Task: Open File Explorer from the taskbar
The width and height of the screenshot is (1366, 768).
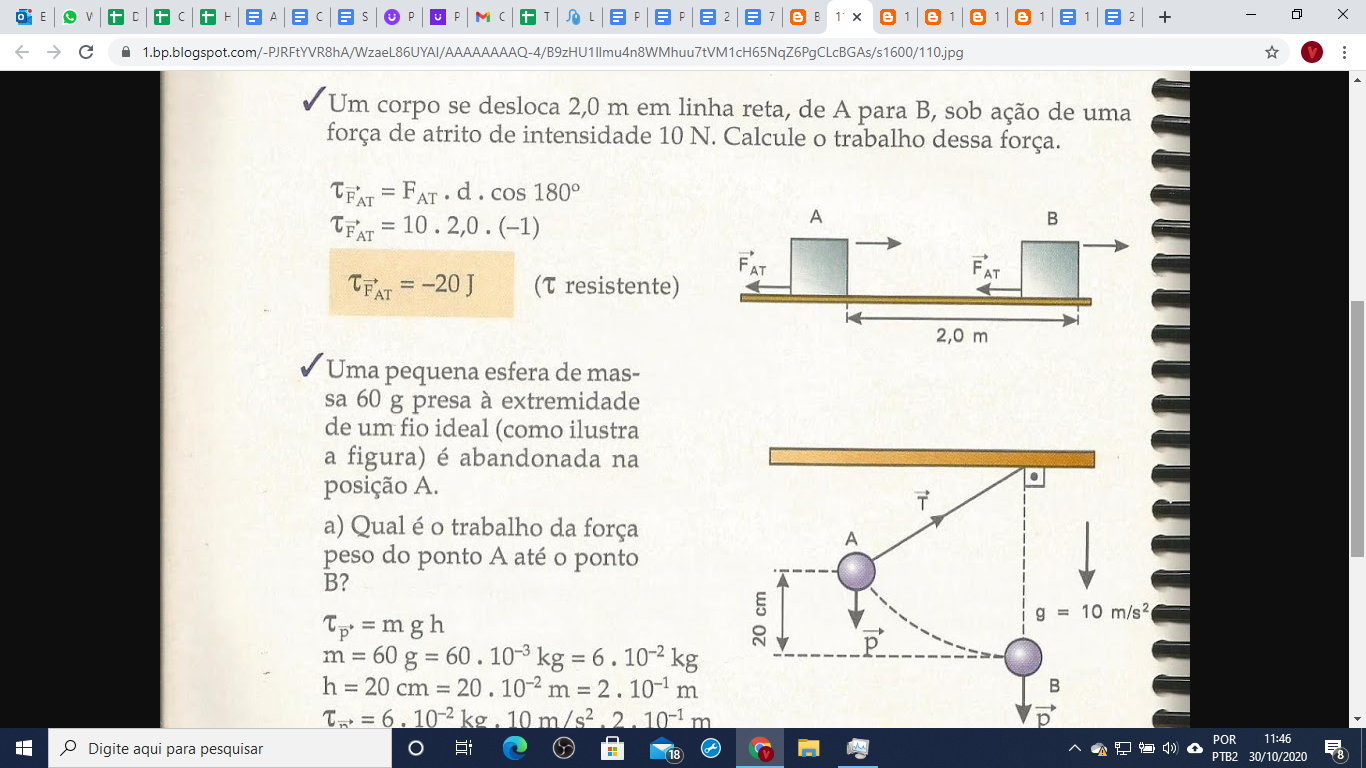Action: tap(809, 748)
